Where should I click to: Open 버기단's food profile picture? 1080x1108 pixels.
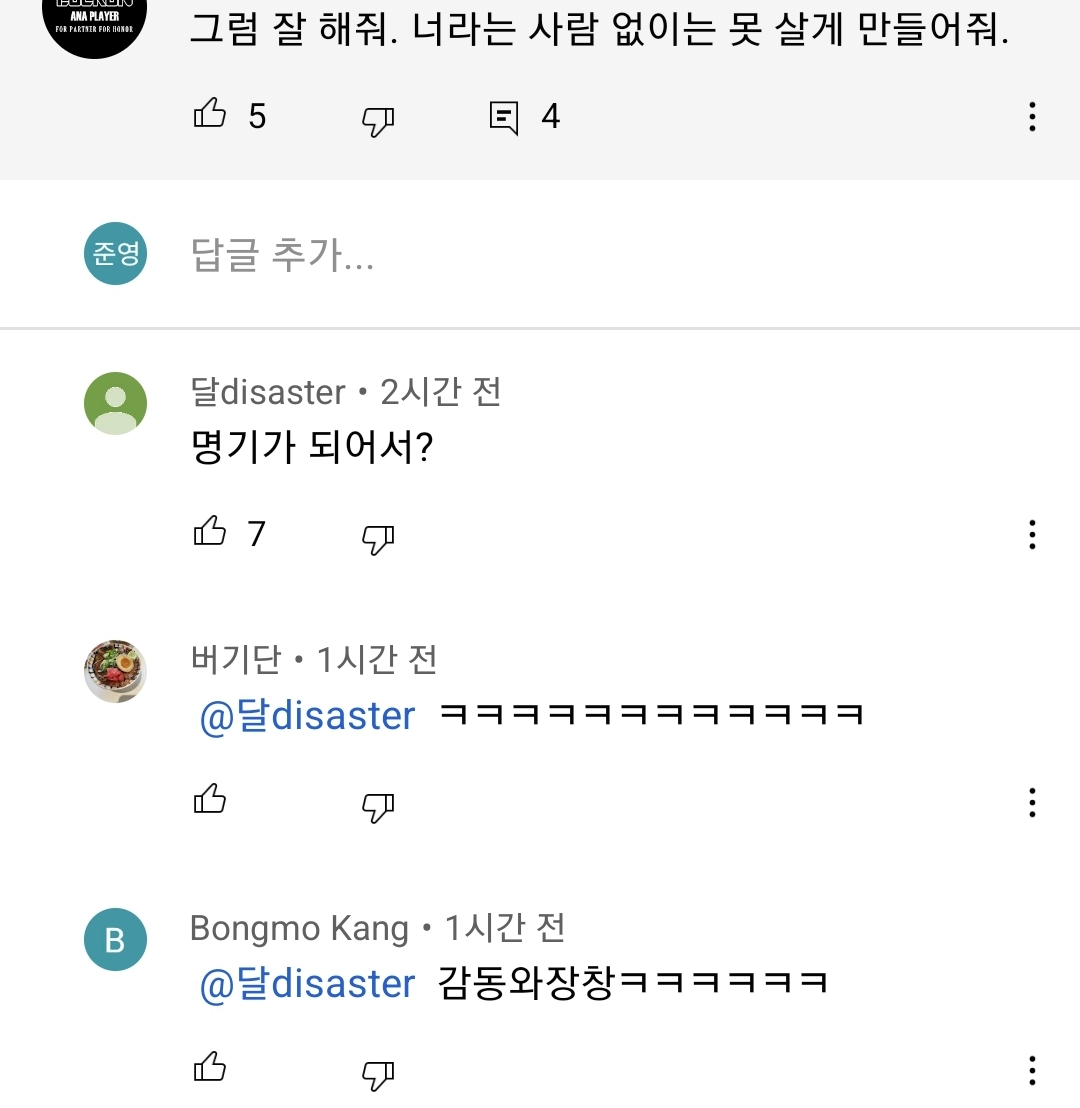pos(115,671)
